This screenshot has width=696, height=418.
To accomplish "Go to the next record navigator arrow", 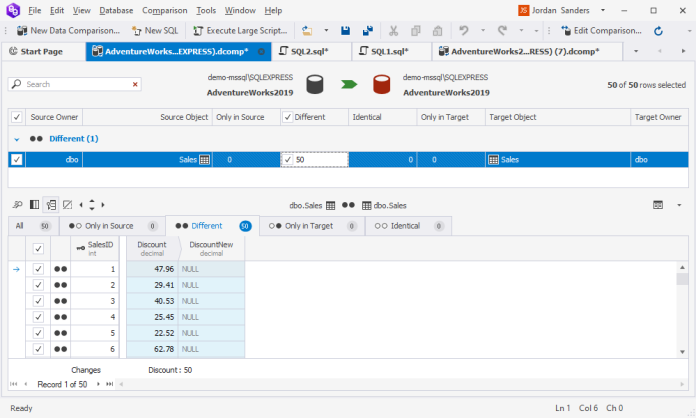I will tap(98, 384).
